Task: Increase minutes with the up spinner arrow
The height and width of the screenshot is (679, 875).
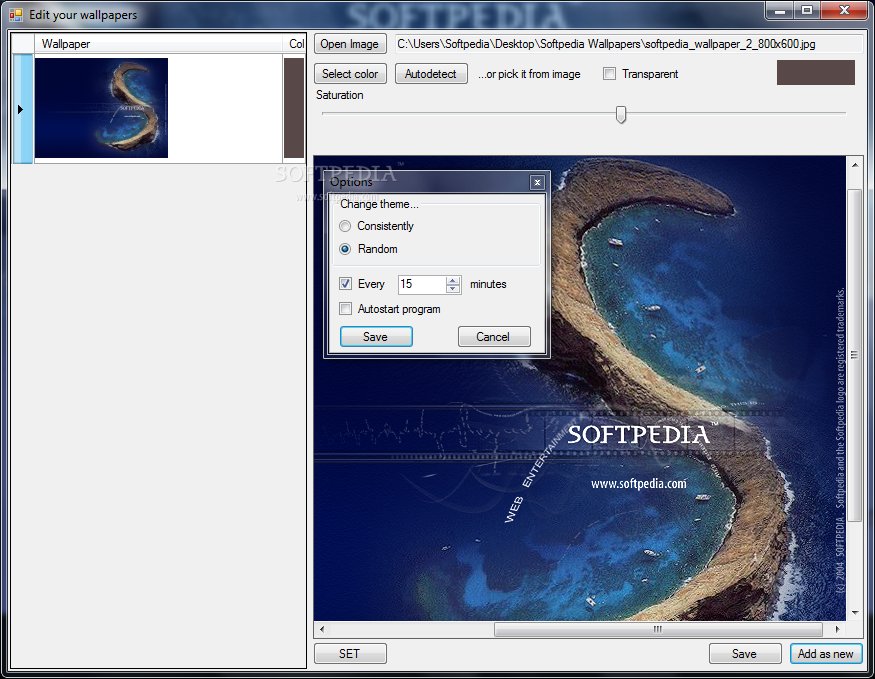Action: tap(453, 280)
